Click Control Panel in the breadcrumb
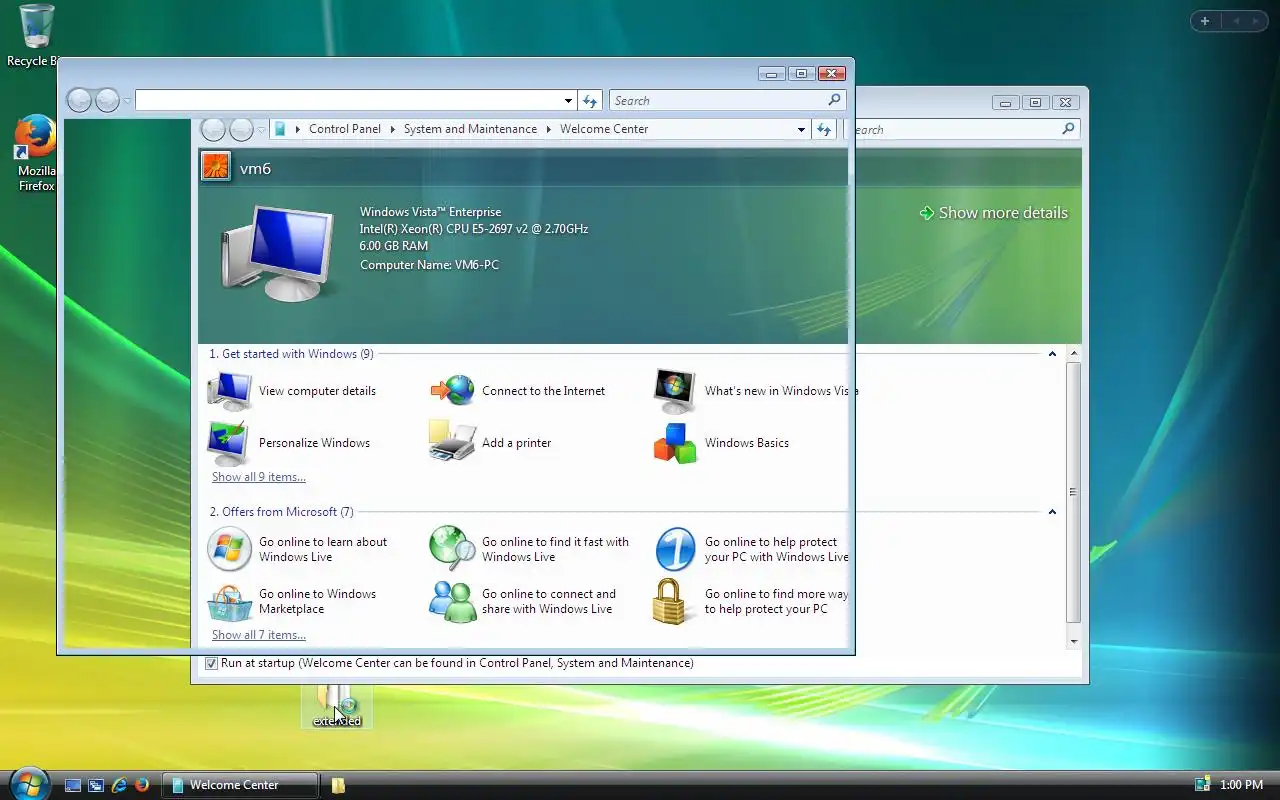The image size is (1280, 800). 345,129
